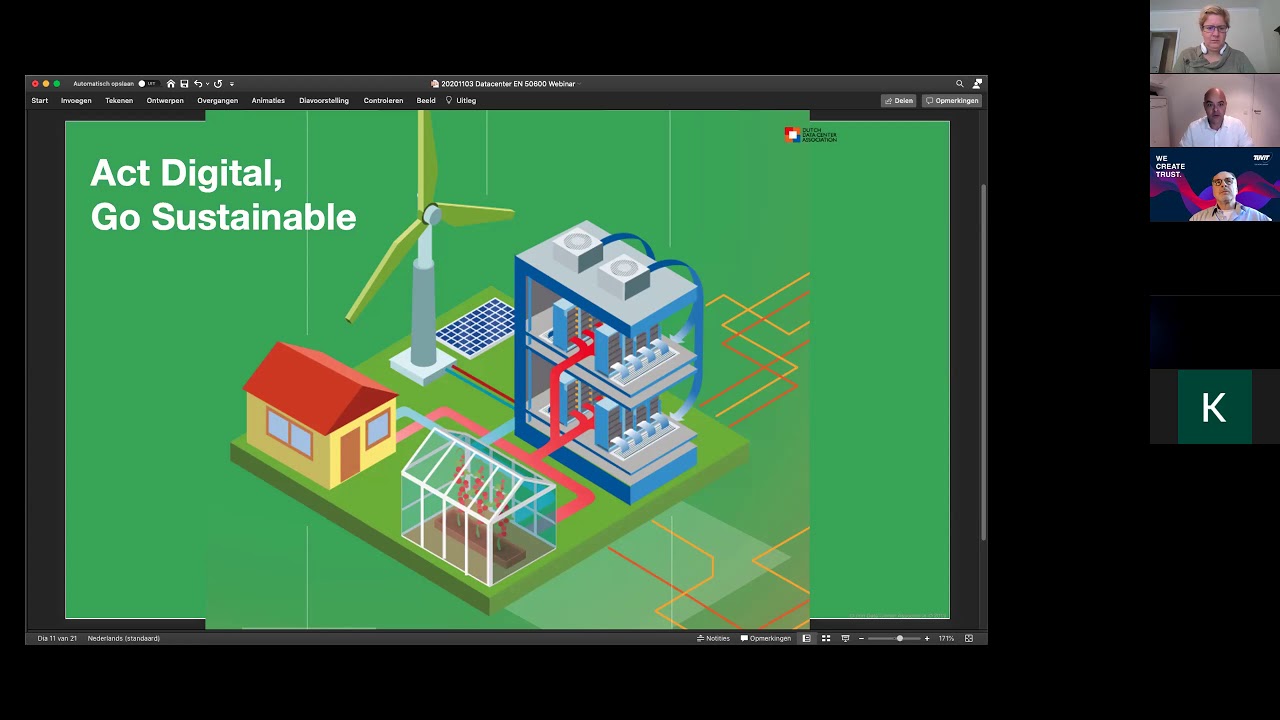Screen dimensions: 1280x720
Task: Select the second participant video thumbnail
Action: [1215, 111]
